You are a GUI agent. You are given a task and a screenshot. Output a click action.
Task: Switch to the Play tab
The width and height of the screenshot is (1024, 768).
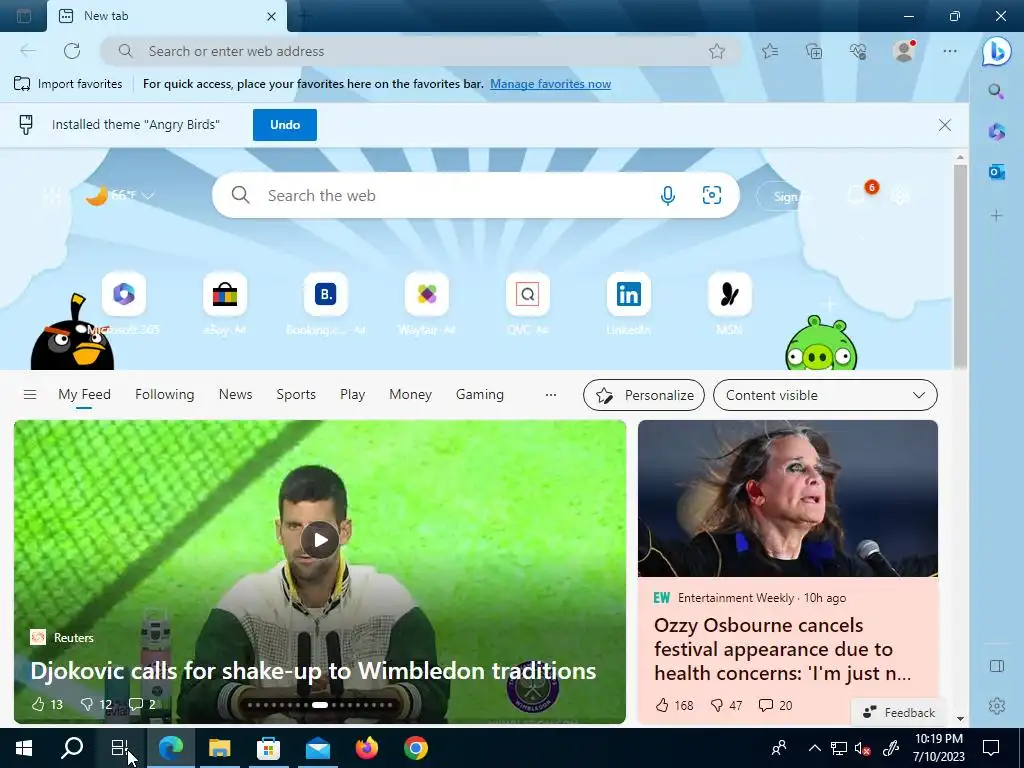(x=352, y=394)
